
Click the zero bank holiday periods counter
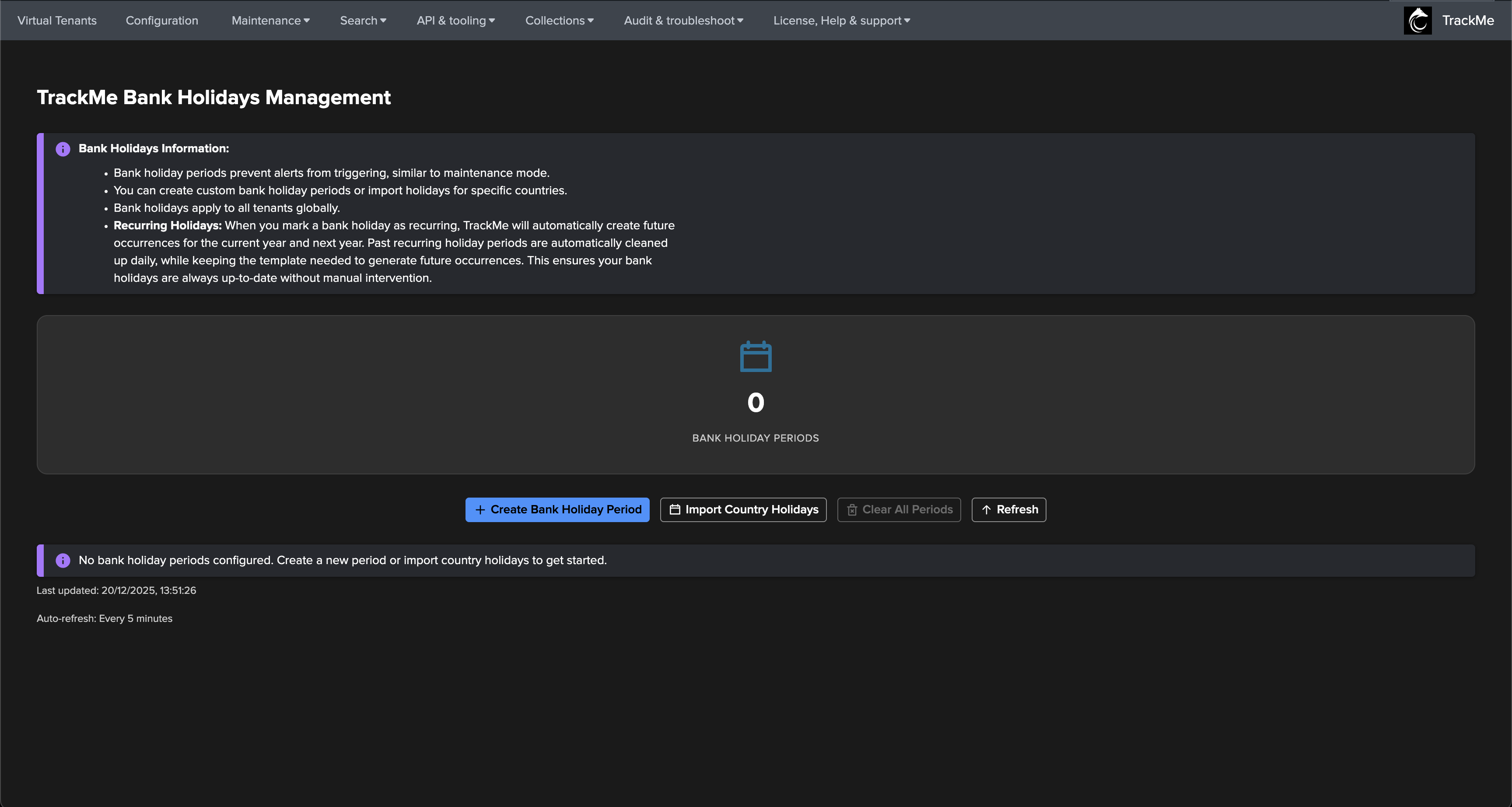[756, 403]
